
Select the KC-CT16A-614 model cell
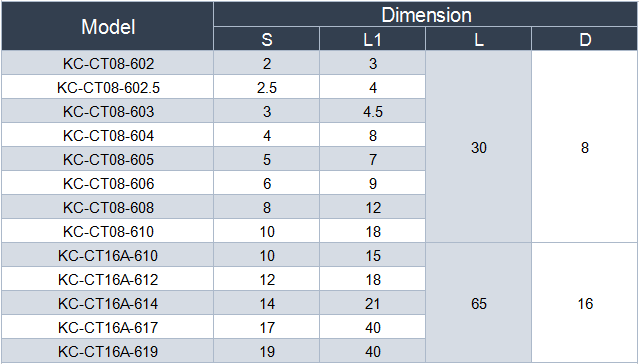click(x=108, y=303)
